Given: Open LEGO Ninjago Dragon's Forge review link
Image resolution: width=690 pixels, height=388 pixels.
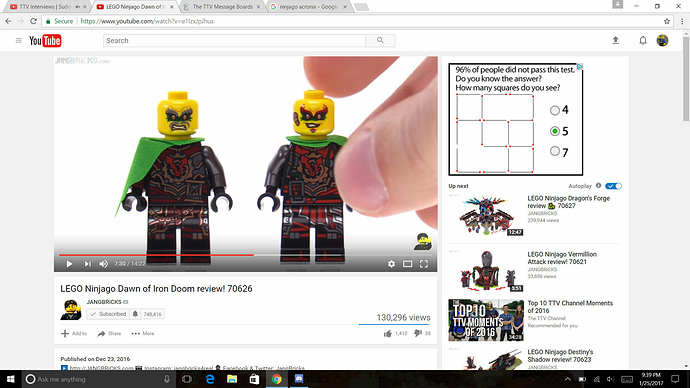Looking at the screenshot, I should point(569,202).
